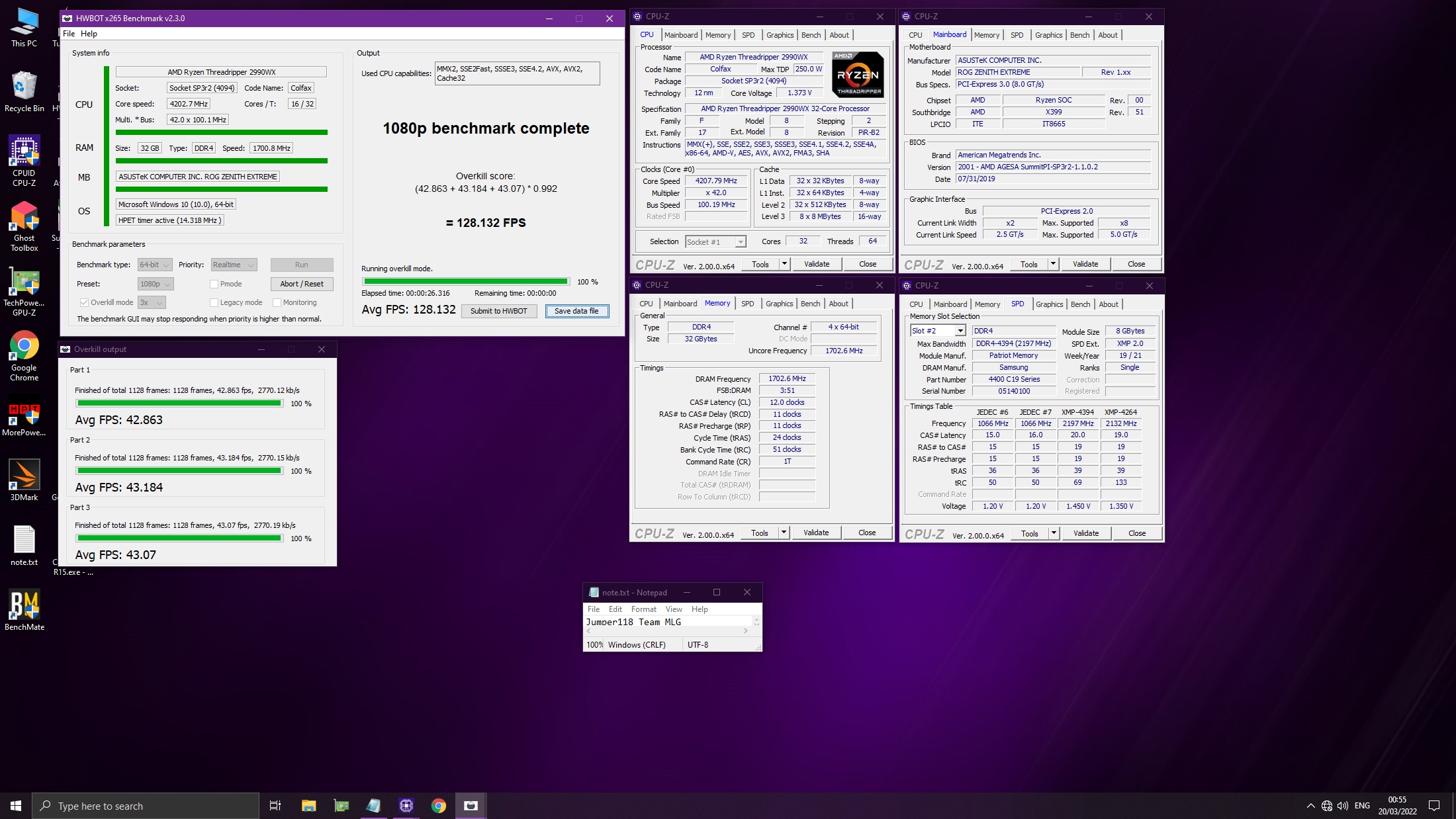1456x819 pixels.
Task: Open network status tray icon
Action: click(1326, 805)
